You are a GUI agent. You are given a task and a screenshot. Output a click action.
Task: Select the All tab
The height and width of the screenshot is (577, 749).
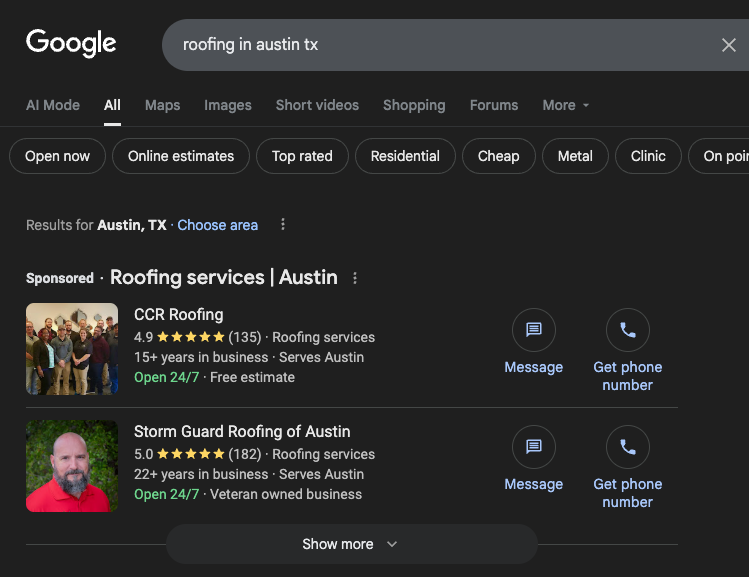(112, 105)
